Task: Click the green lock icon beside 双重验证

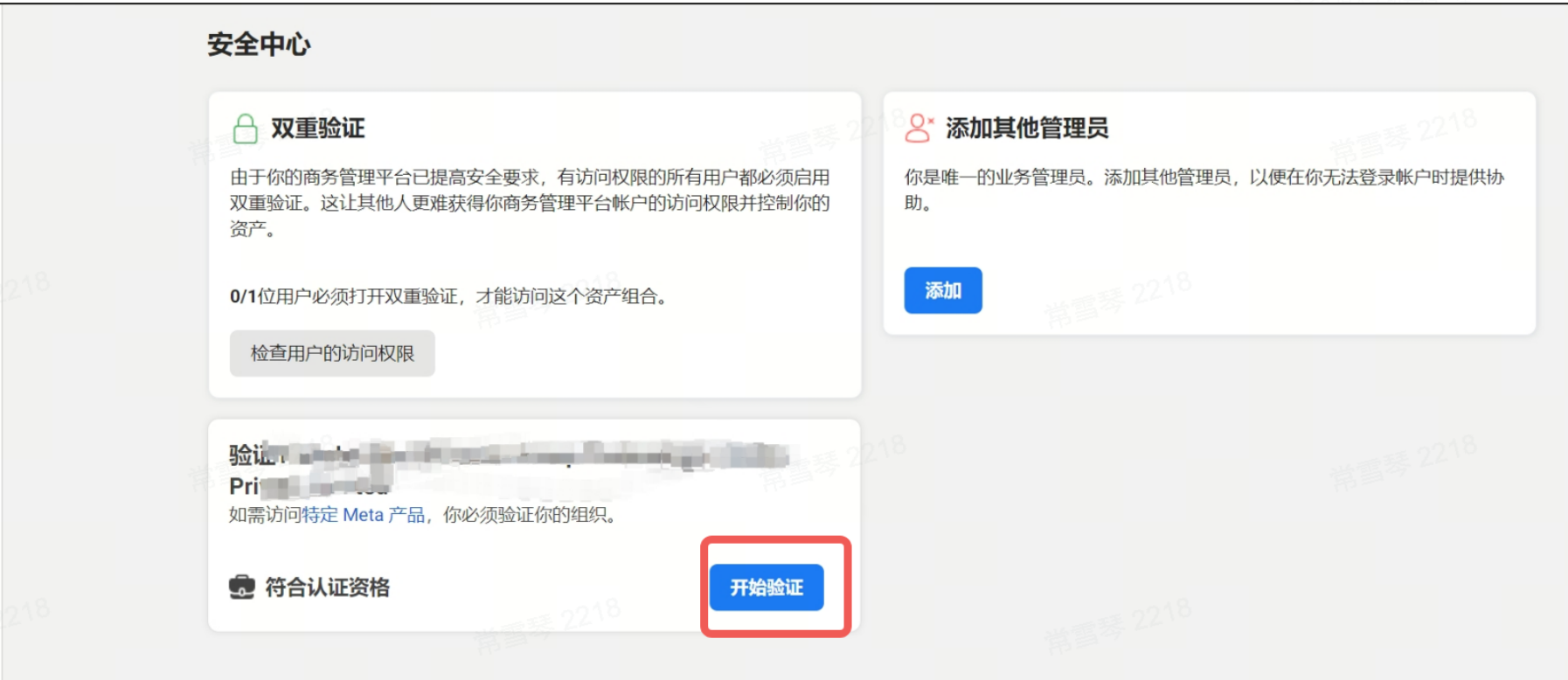Action: [246, 128]
